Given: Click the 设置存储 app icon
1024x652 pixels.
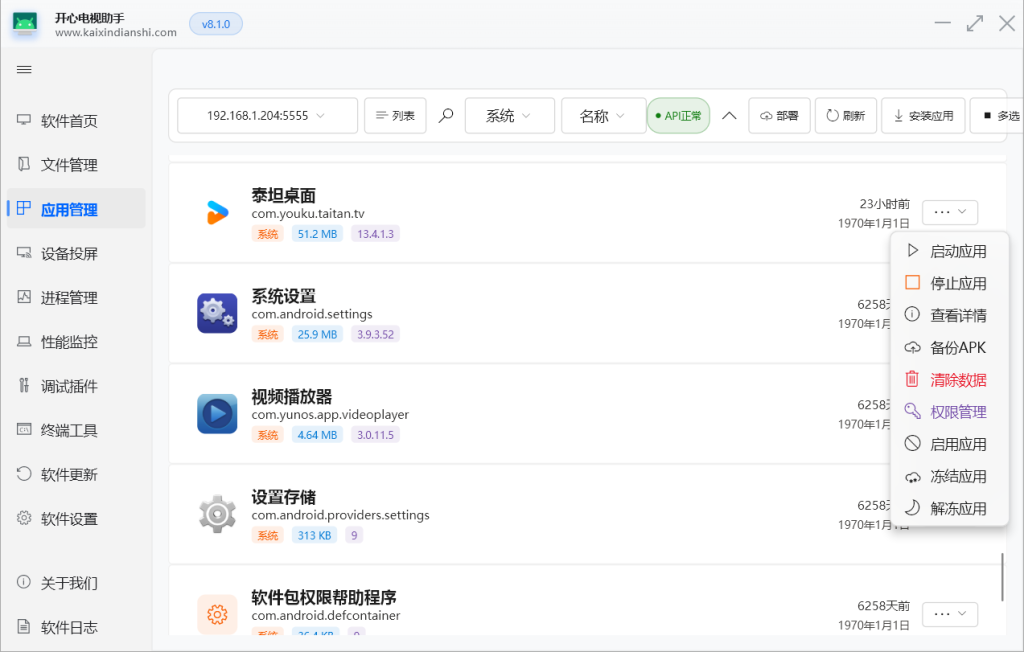Looking at the screenshot, I should point(217,514).
